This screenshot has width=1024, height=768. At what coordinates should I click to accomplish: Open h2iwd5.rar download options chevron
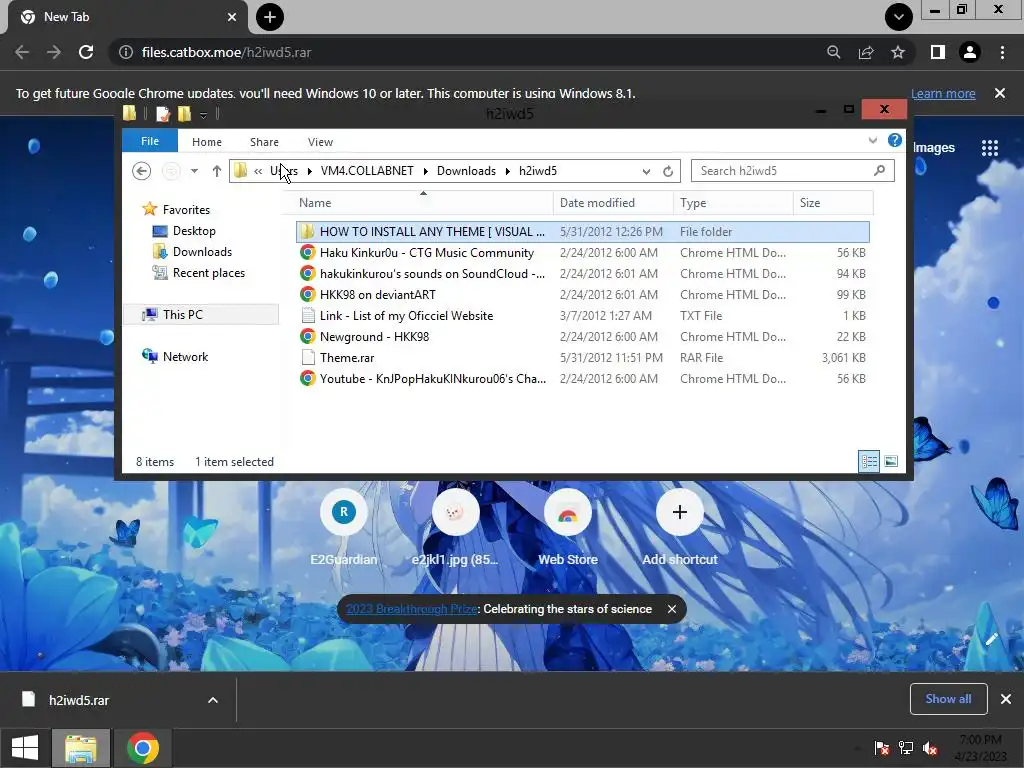point(213,700)
